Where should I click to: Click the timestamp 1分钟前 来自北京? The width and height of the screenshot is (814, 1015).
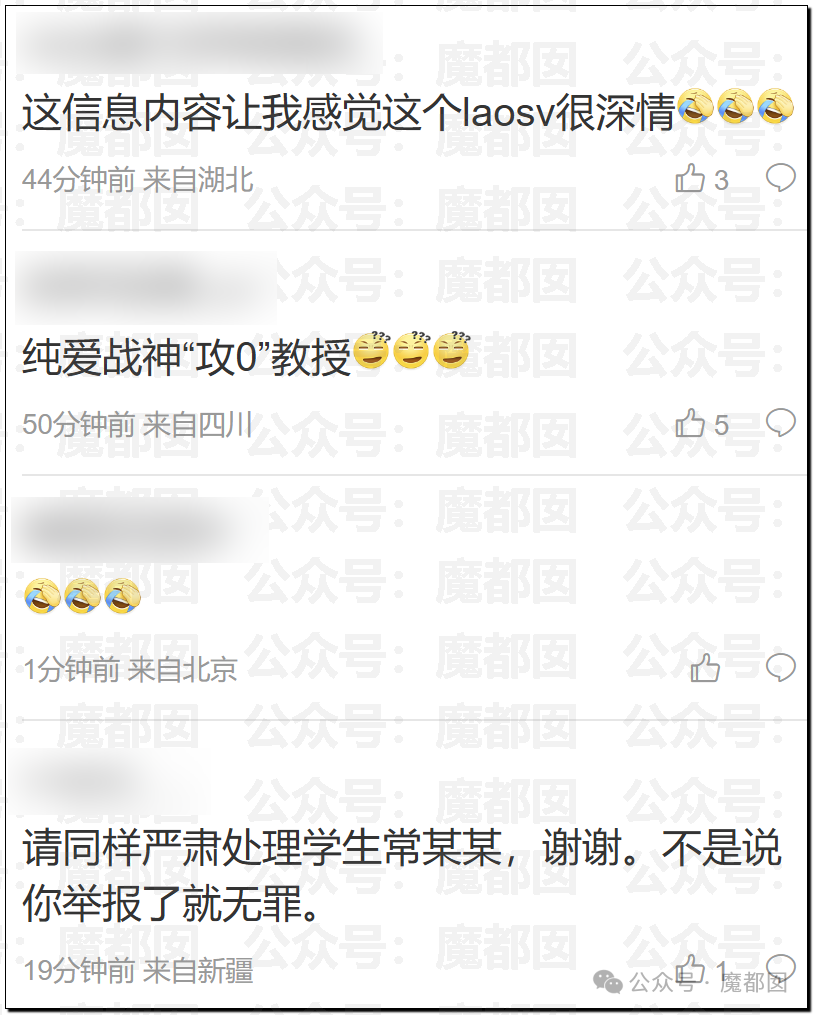coord(130,669)
